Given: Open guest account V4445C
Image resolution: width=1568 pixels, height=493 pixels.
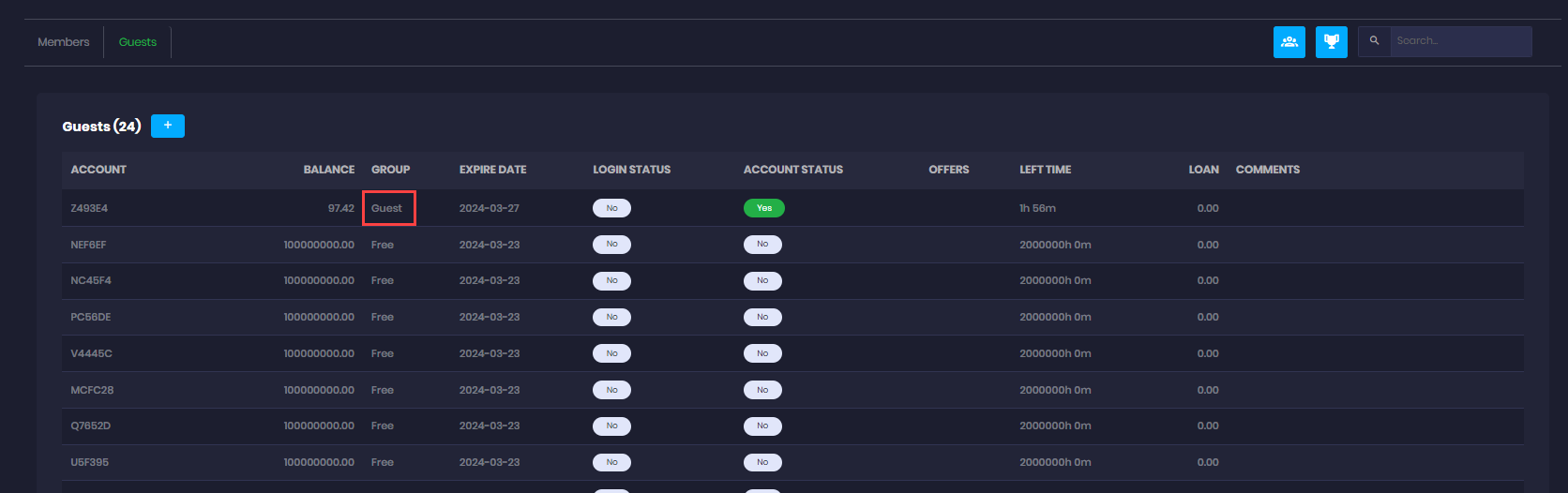Looking at the screenshot, I should tap(91, 353).
